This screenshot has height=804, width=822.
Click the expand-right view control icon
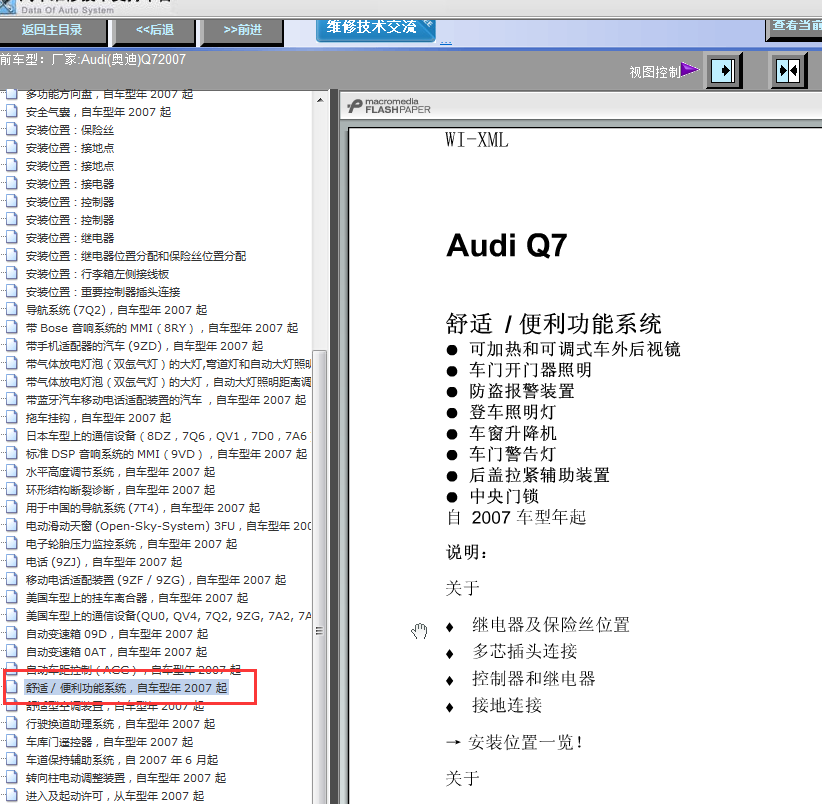723,70
